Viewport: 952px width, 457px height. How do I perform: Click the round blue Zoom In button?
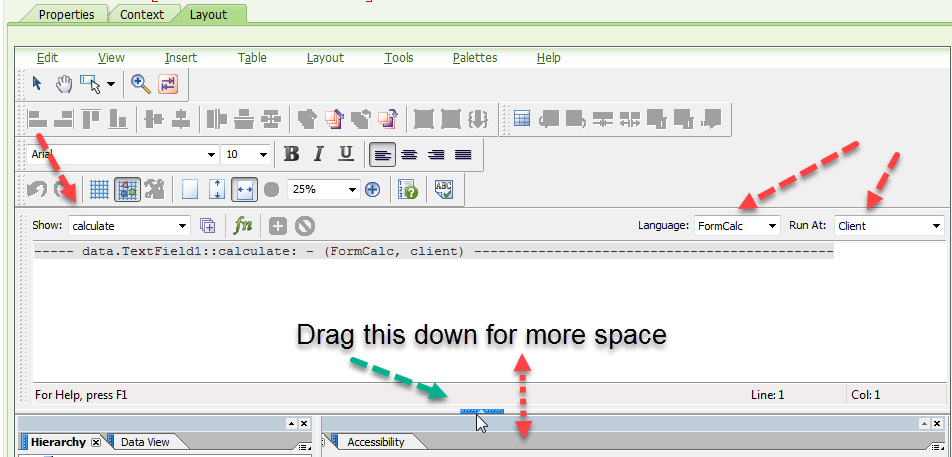click(x=372, y=189)
